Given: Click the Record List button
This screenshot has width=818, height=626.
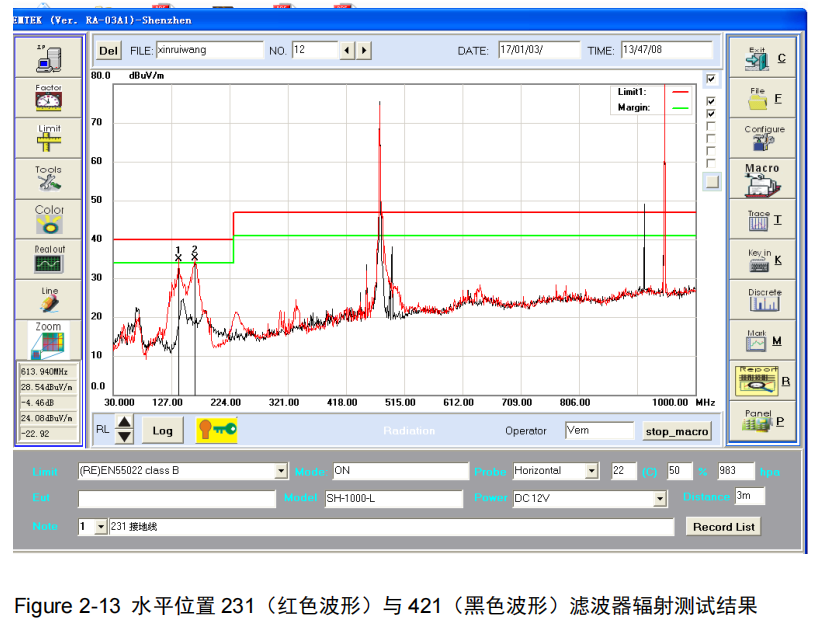Looking at the screenshot, I should tap(723, 527).
